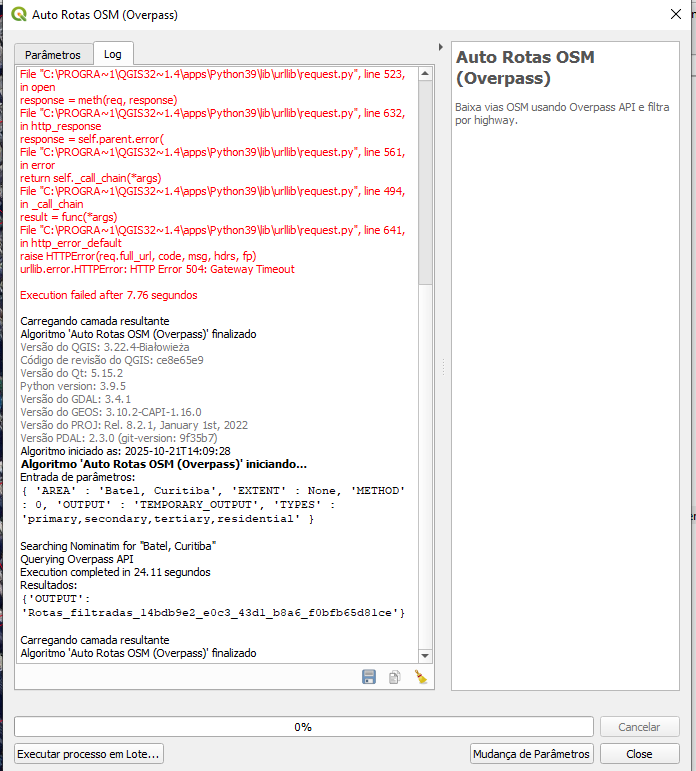Viewport: 696px width, 771px height.
Task: Click 'Python version: 3.9.5' line
Action: pyautogui.click(x=73, y=386)
